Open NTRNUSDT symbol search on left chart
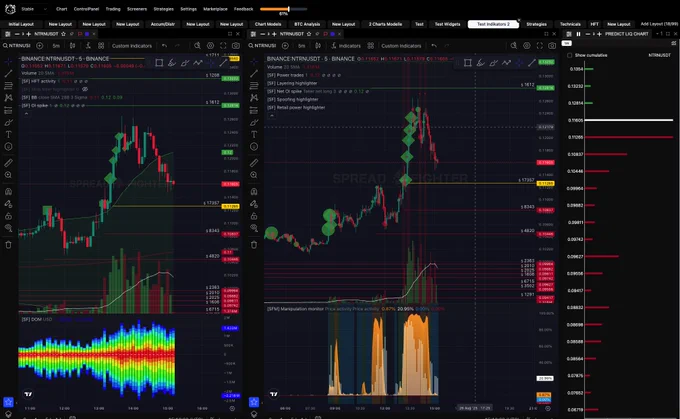680x419 pixels. coord(17,46)
